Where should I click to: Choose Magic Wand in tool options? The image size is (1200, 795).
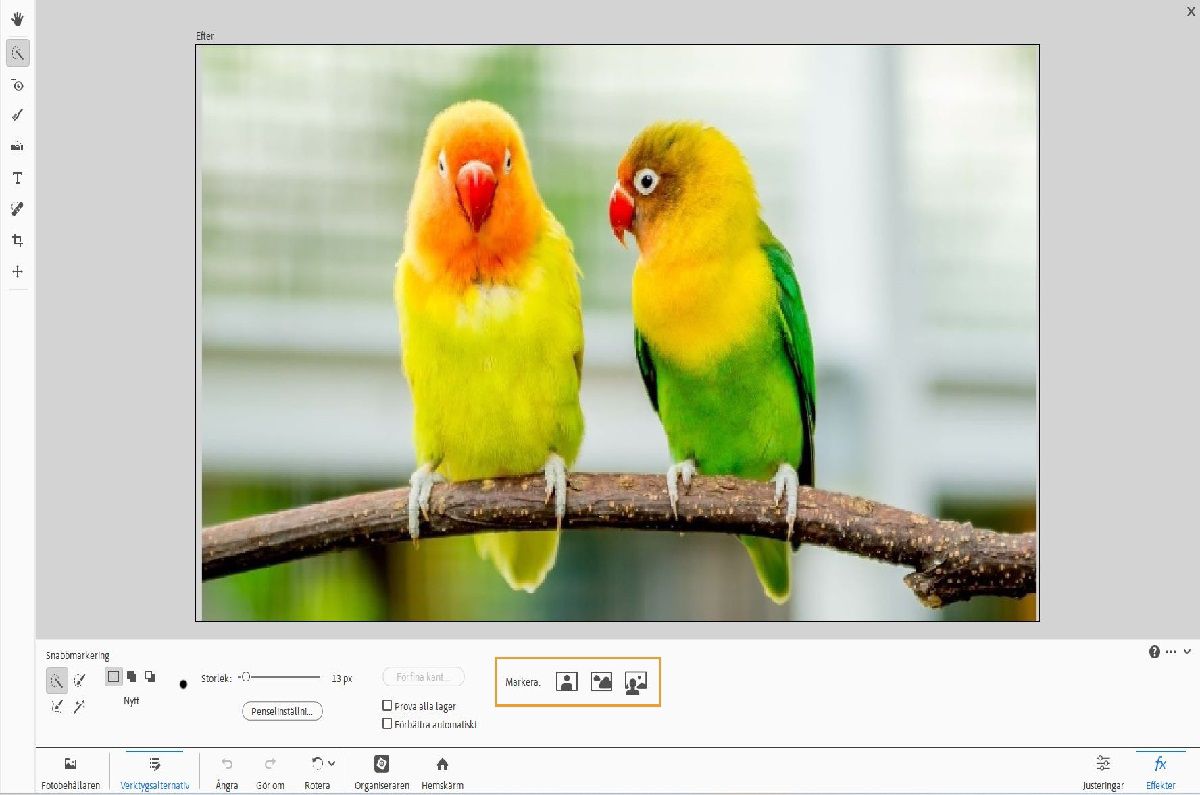[80, 706]
